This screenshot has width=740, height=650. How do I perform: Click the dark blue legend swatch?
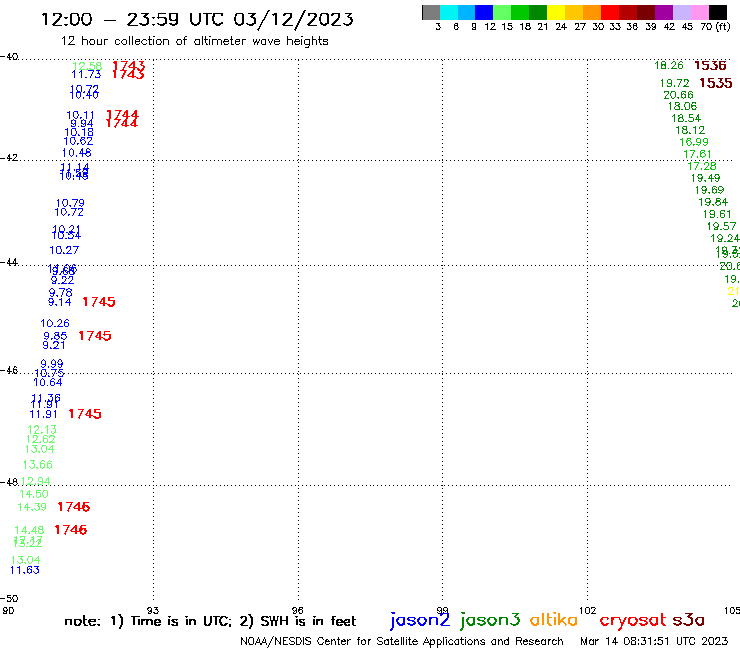pos(484,12)
